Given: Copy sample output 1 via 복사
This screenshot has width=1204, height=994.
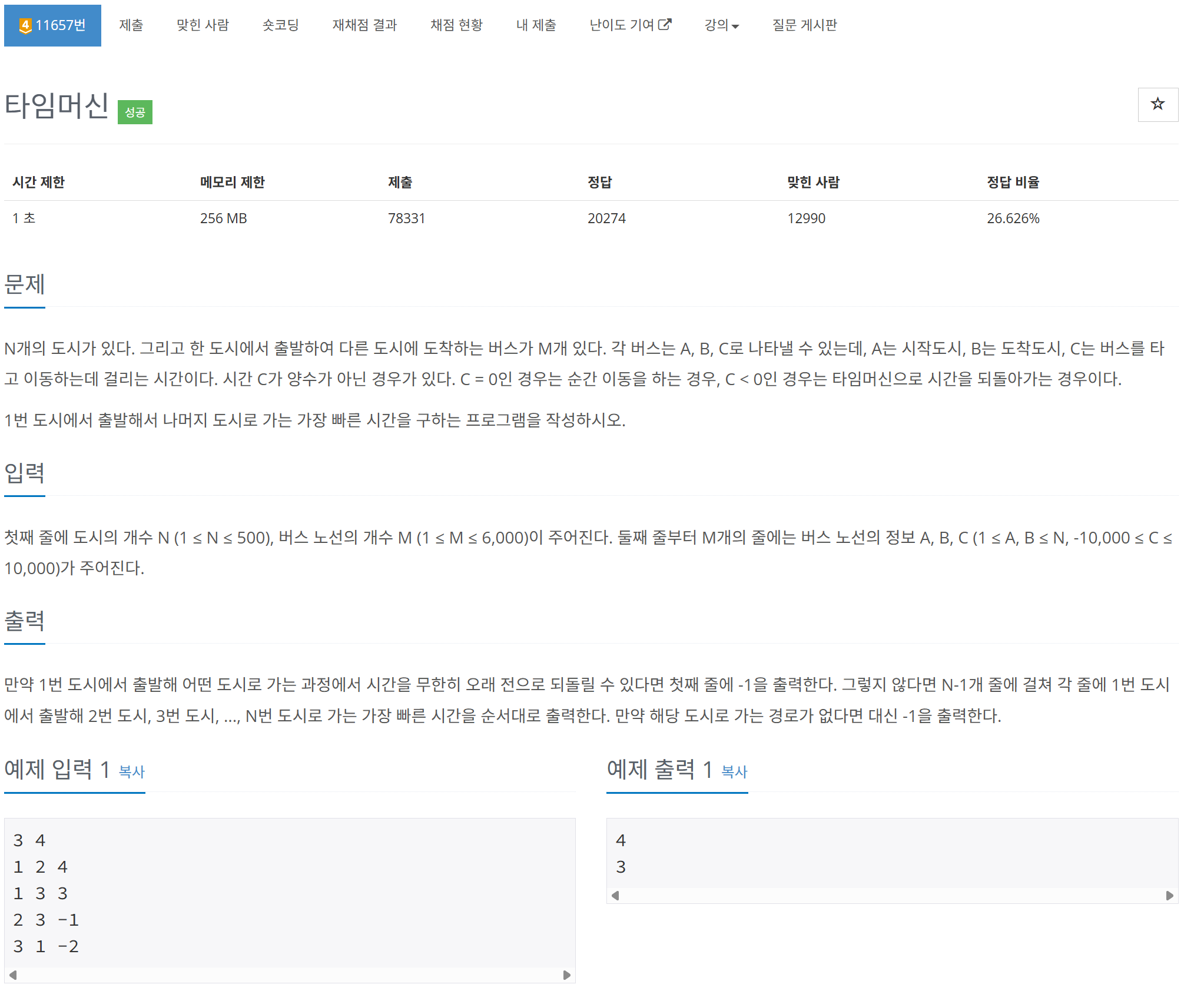Looking at the screenshot, I should (x=734, y=771).
